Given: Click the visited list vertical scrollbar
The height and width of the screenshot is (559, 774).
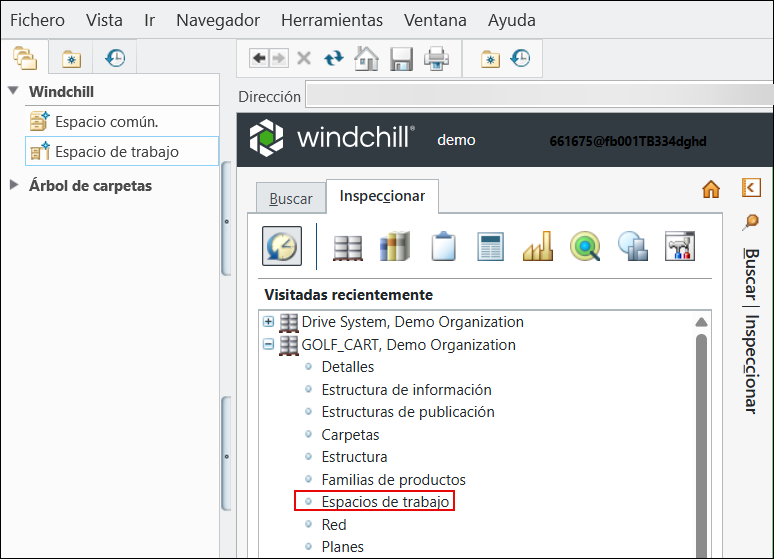Looking at the screenshot, I should coord(701,446).
